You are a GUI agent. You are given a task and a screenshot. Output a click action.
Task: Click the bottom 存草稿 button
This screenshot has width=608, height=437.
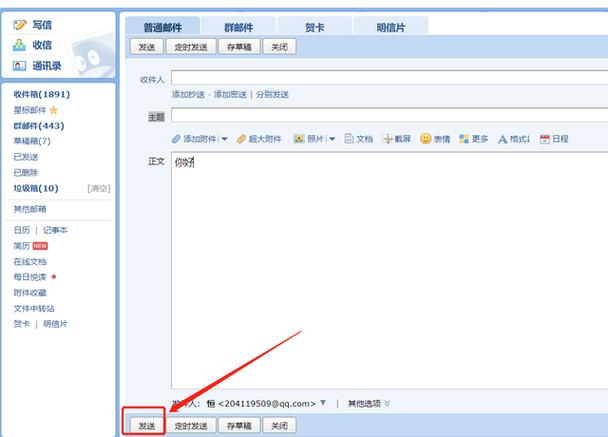click(239, 425)
